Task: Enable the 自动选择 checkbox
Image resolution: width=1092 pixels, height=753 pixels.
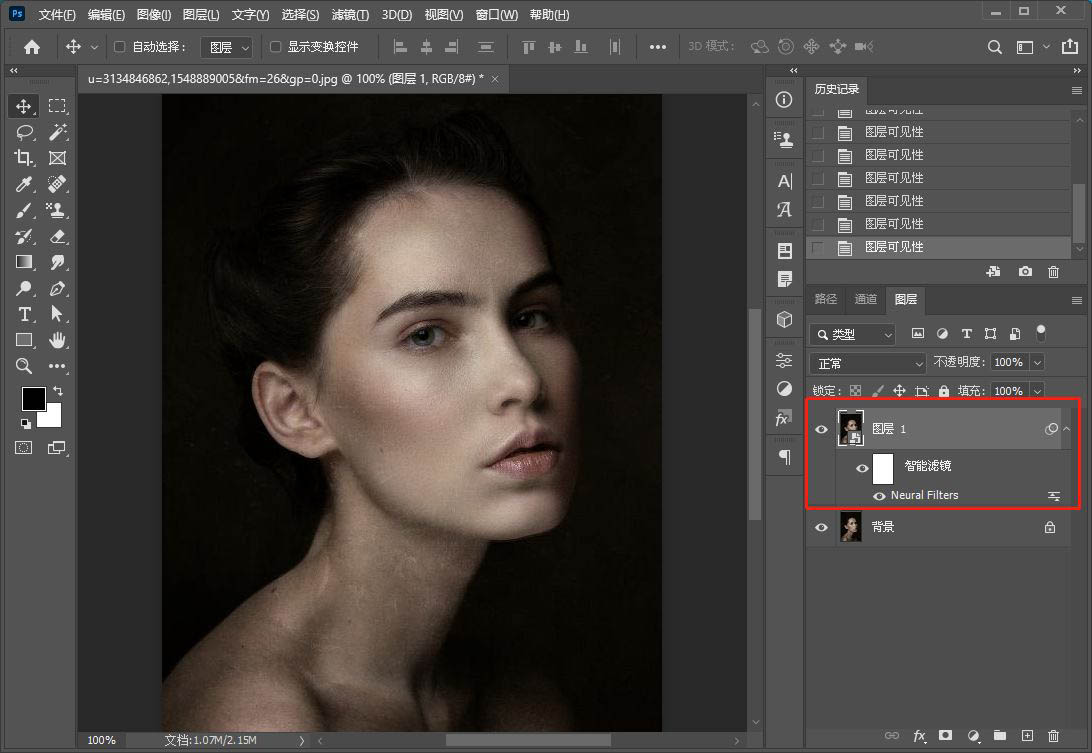Action: (x=120, y=47)
